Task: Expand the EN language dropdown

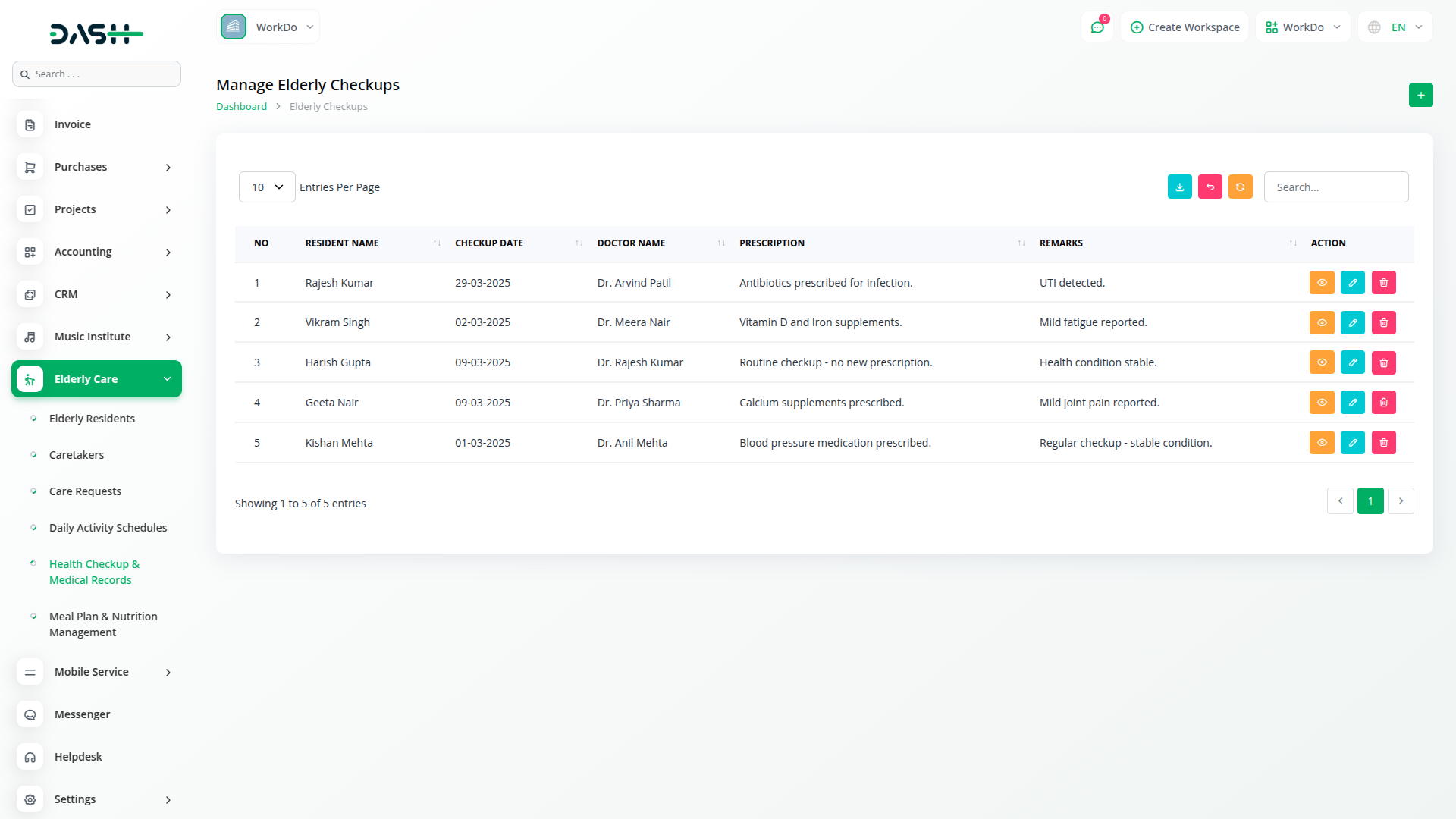Action: pos(1396,27)
